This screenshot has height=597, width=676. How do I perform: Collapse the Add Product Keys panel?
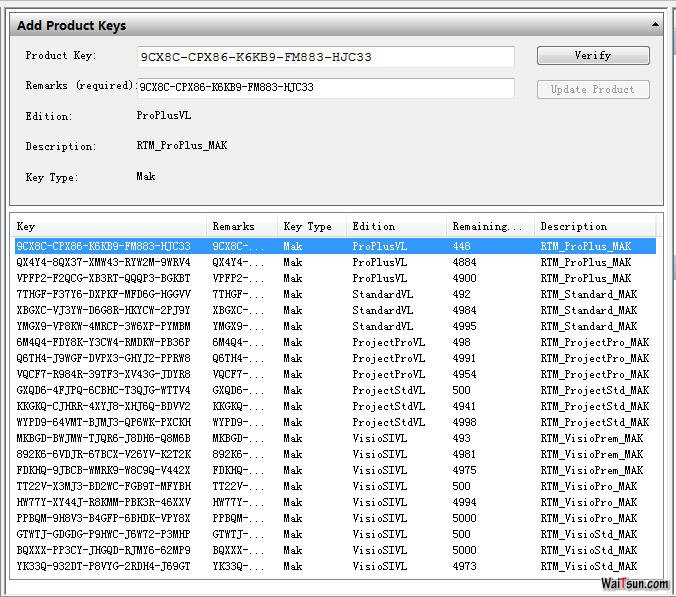click(x=656, y=24)
